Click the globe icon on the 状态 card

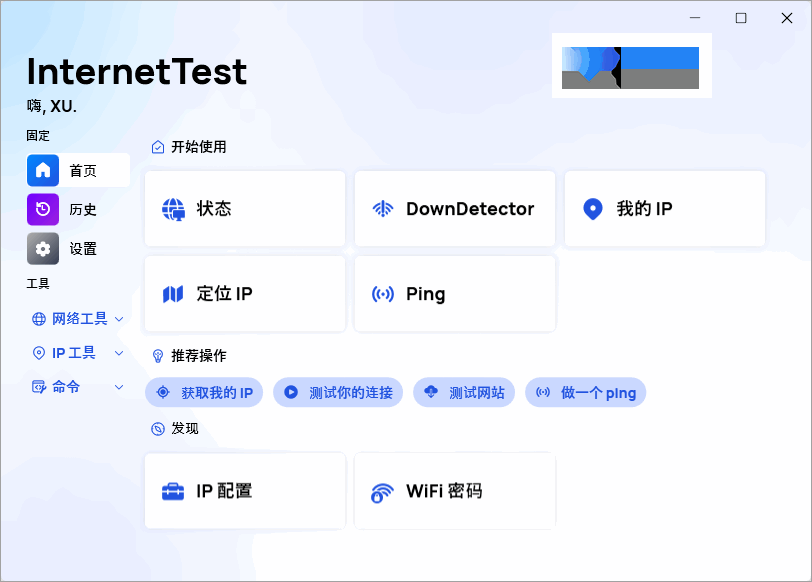pyautogui.click(x=173, y=209)
